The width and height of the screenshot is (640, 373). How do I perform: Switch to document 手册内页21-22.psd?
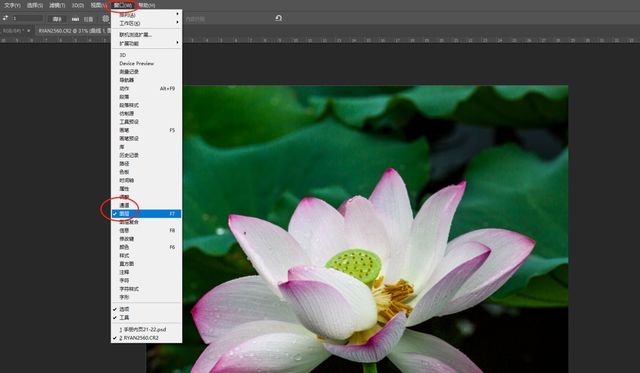tap(147, 329)
